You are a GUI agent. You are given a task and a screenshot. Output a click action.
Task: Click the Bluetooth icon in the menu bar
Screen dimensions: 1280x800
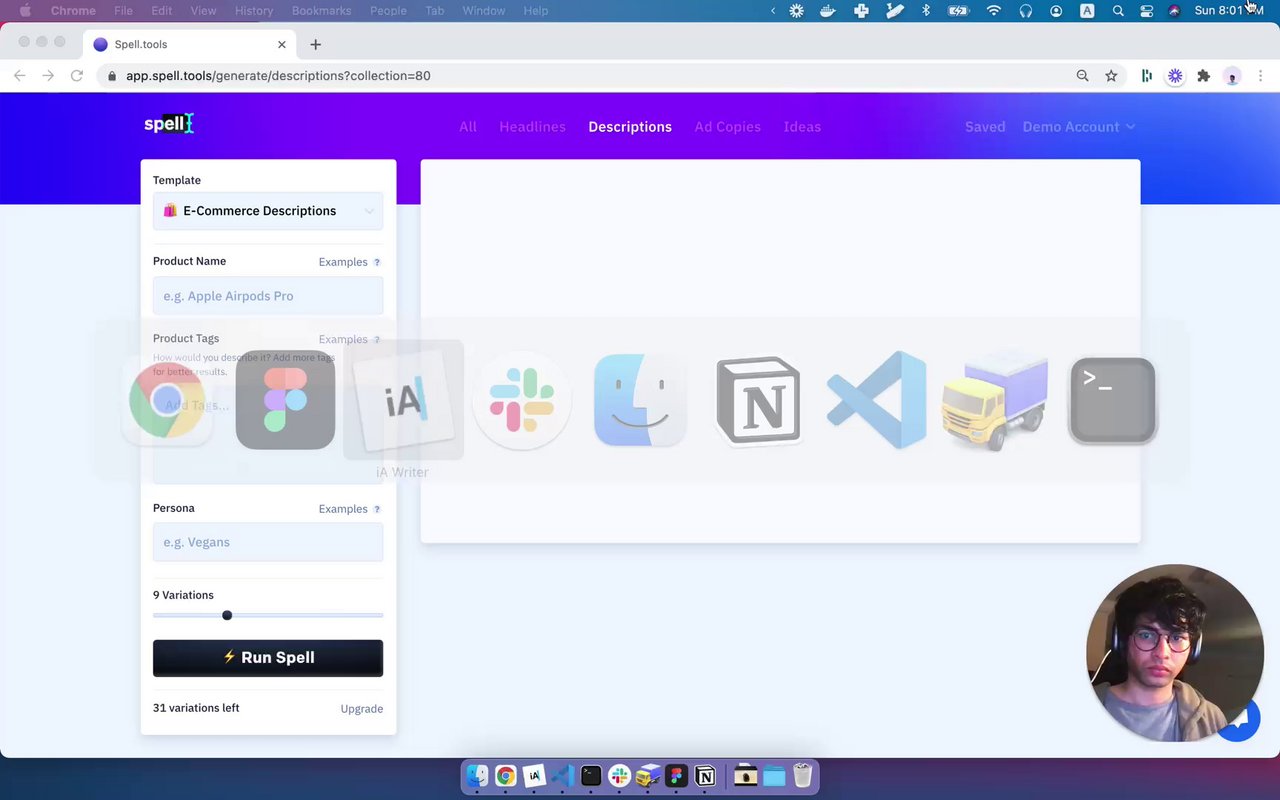[926, 11]
